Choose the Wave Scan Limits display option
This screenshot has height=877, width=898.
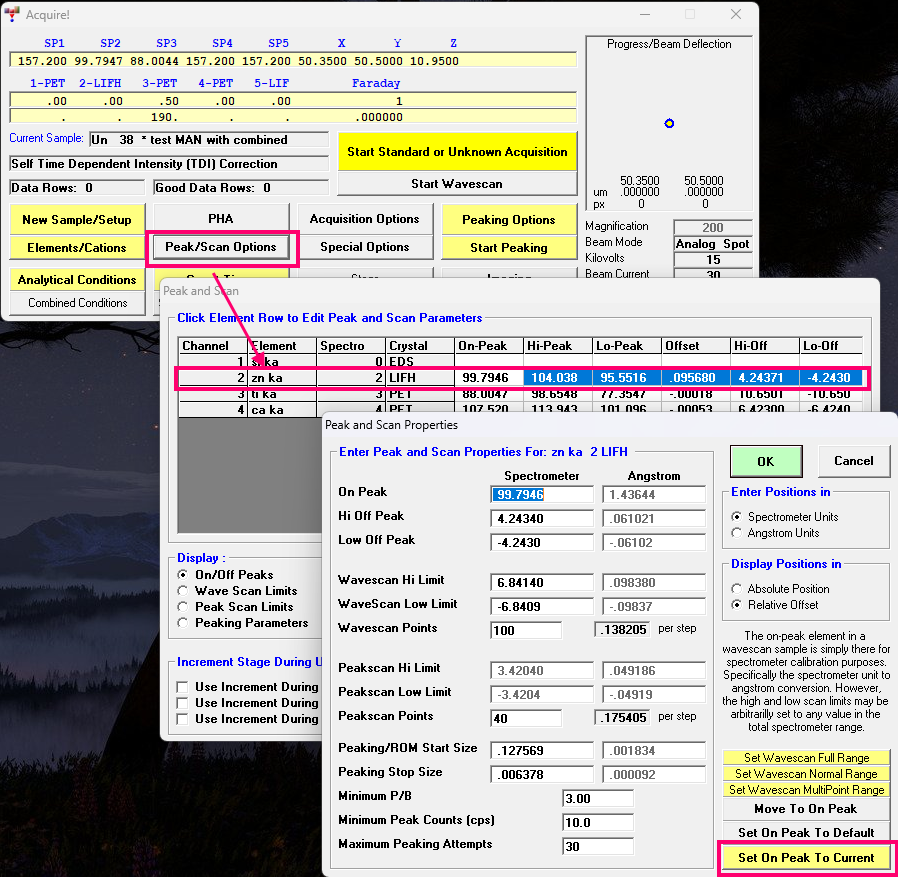pyautogui.click(x=183, y=591)
